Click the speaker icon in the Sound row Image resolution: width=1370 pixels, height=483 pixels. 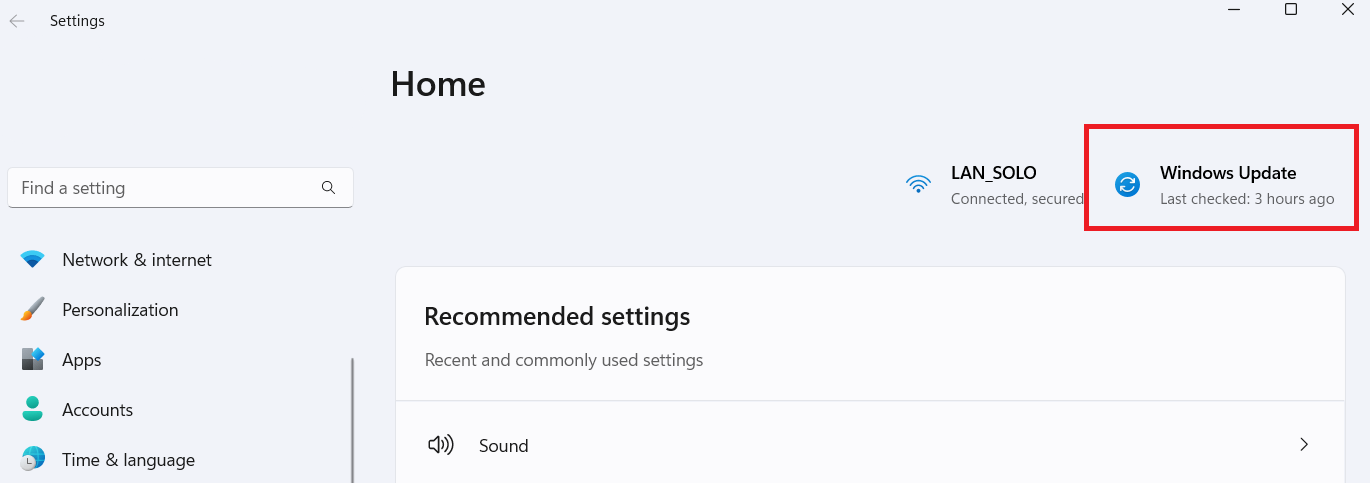pos(440,445)
